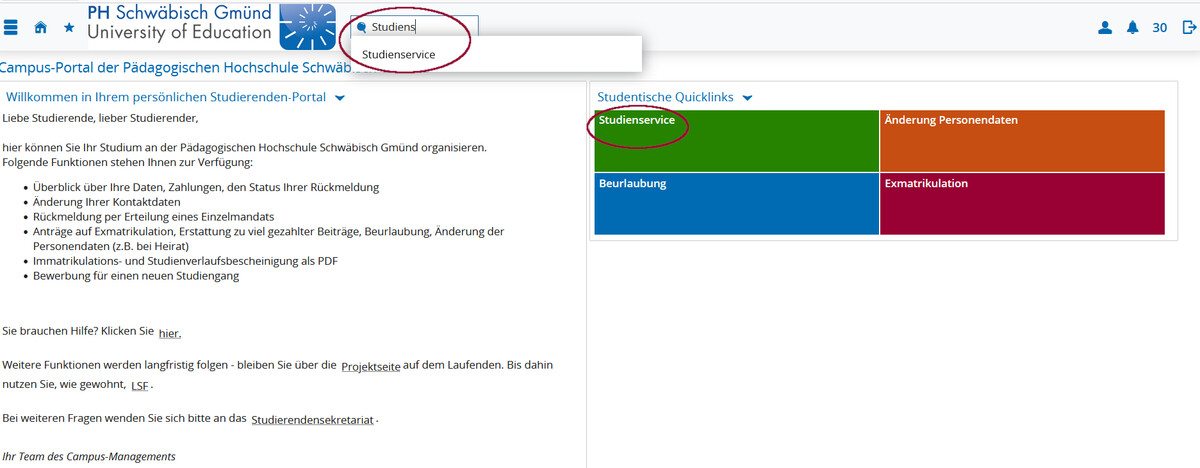
Task: Click the search magnifier icon
Action: (362, 28)
